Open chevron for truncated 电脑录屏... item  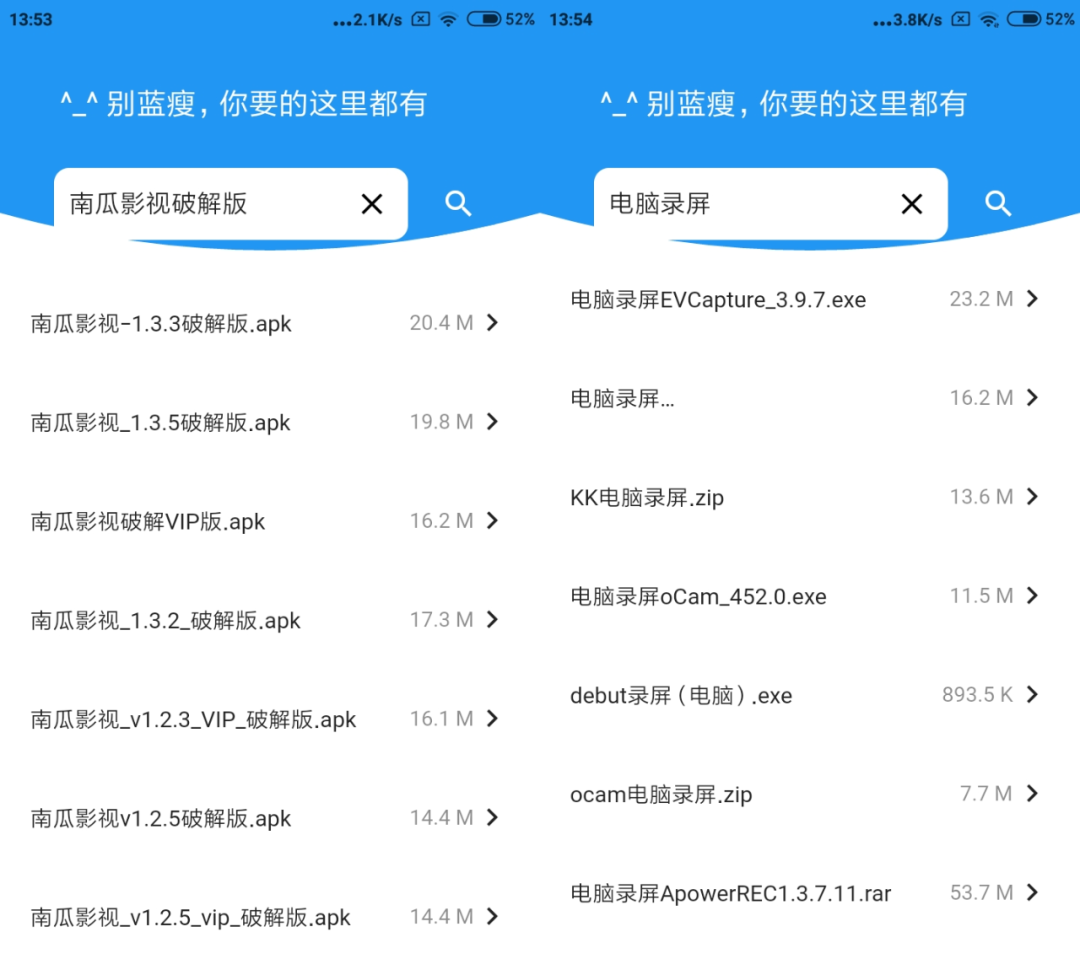coord(1032,398)
